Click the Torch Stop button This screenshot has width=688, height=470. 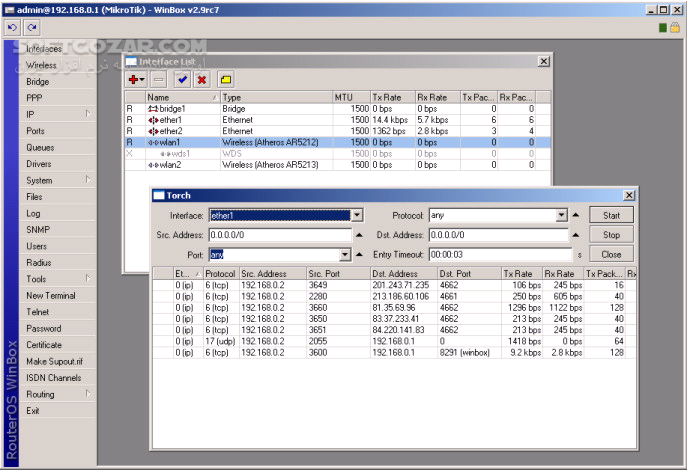611,235
